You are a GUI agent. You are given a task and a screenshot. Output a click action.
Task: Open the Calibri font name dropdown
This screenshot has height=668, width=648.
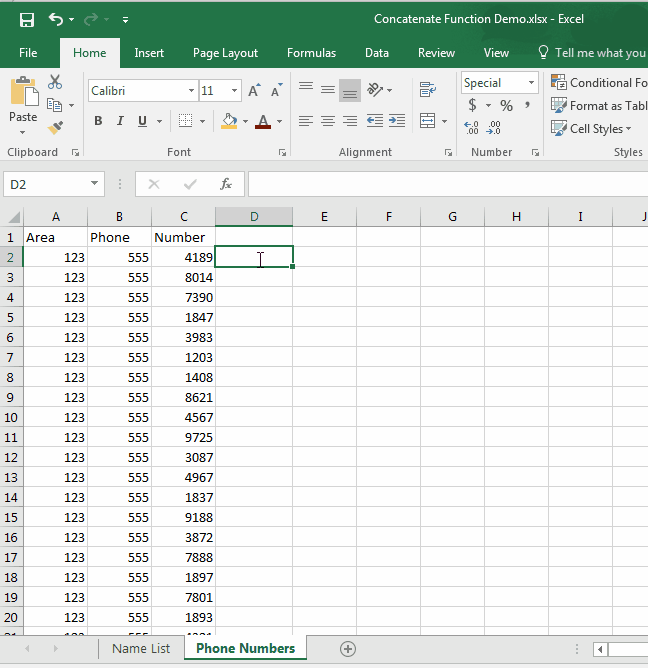pyautogui.click(x=192, y=91)
